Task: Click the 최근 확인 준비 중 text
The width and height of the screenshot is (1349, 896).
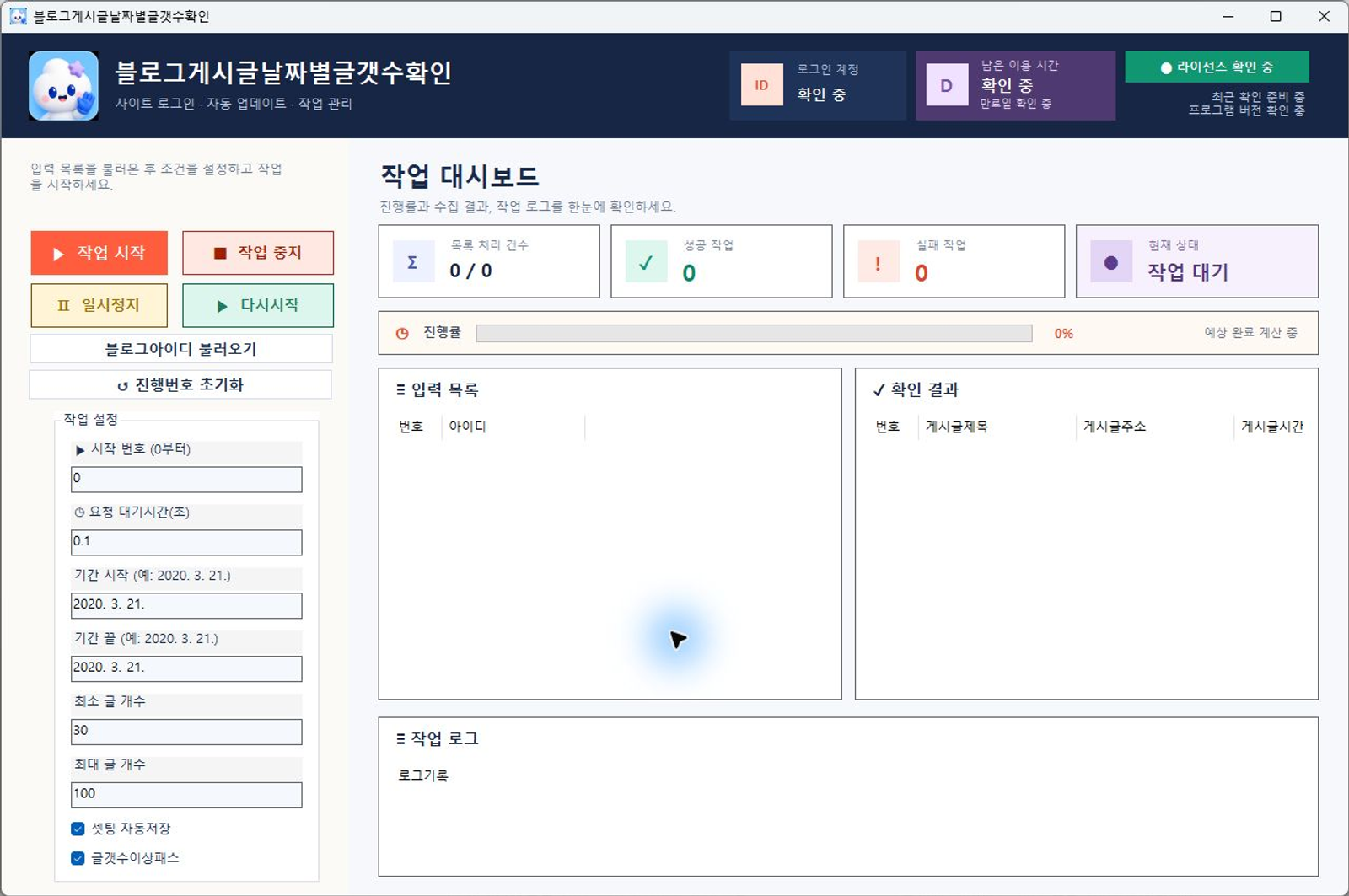Action: coord(1258,97)
